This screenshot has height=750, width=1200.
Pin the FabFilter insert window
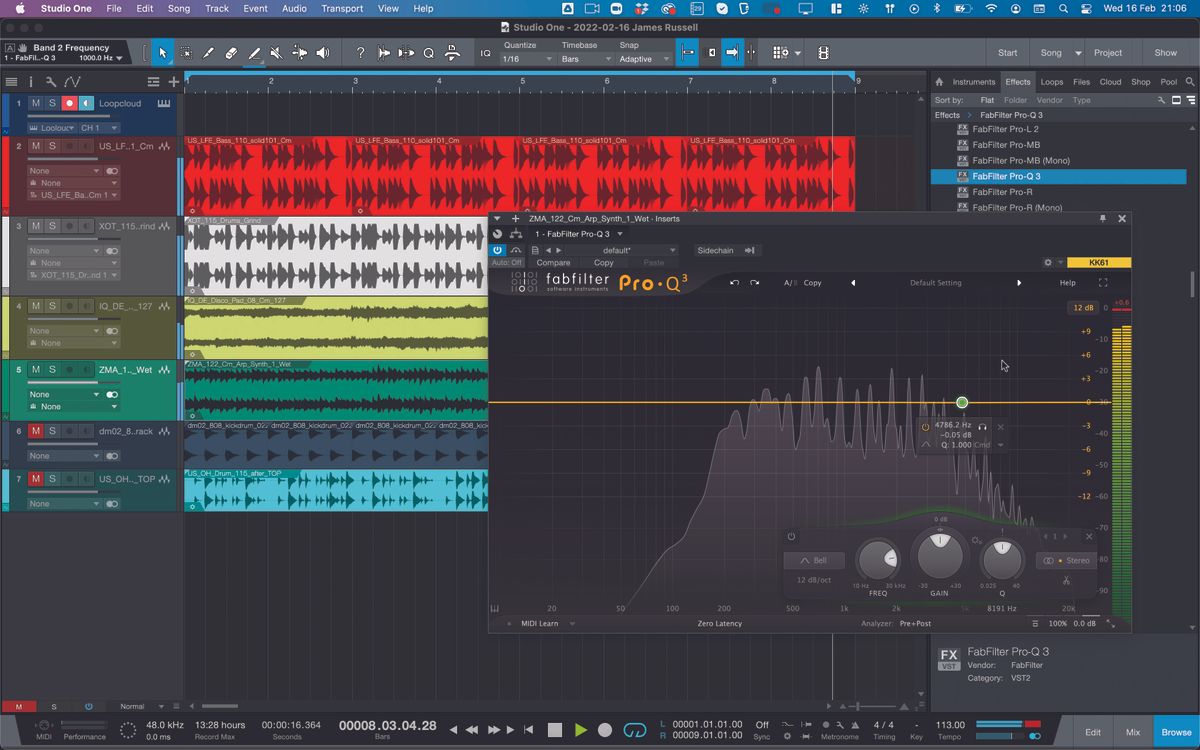pyautogui.click(x=1103, y=218)
